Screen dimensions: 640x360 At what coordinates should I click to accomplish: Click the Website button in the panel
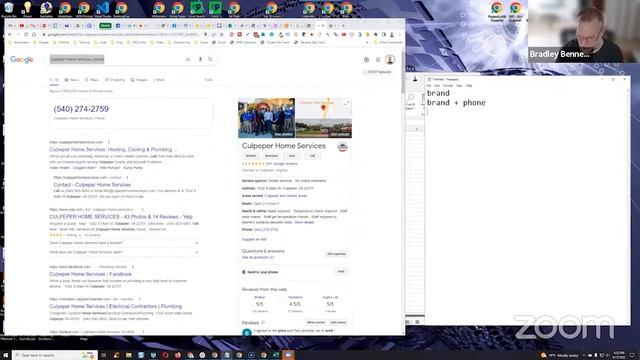251,156
